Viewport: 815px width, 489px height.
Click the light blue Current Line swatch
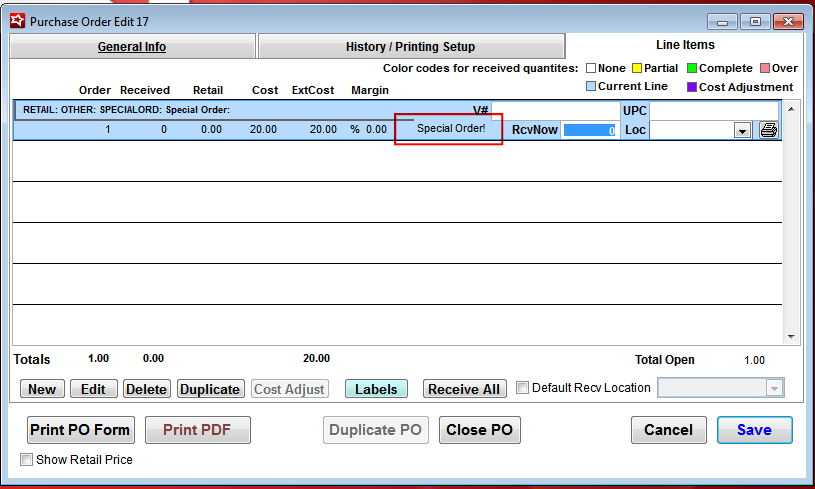point(591,86)
